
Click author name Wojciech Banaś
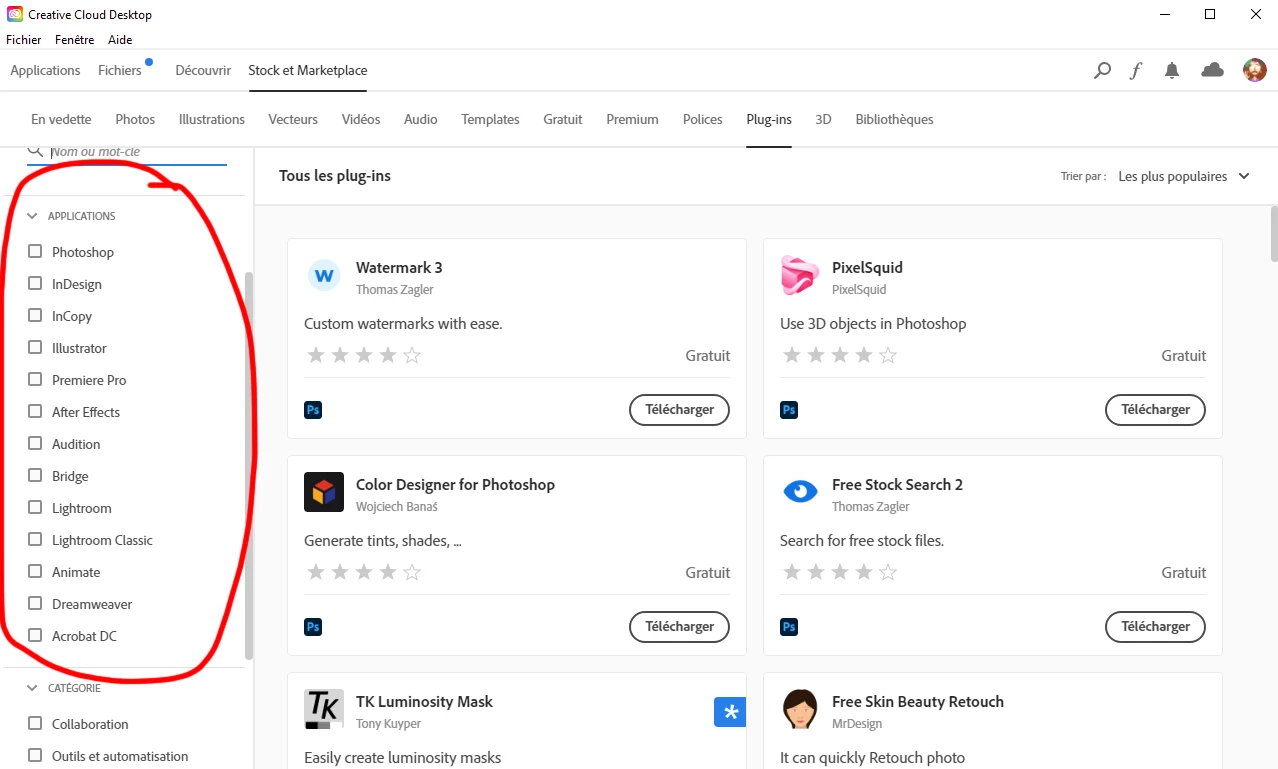point(396,506)
